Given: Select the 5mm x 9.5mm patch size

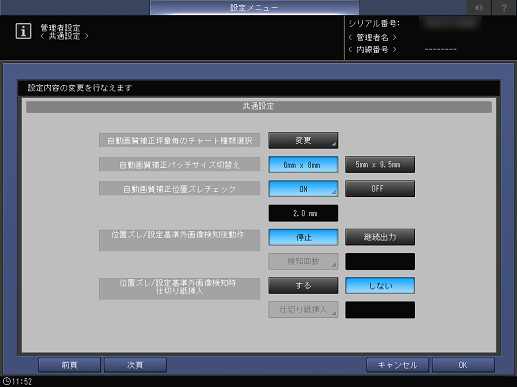Looking at the screenshot, I should (380, 165).
